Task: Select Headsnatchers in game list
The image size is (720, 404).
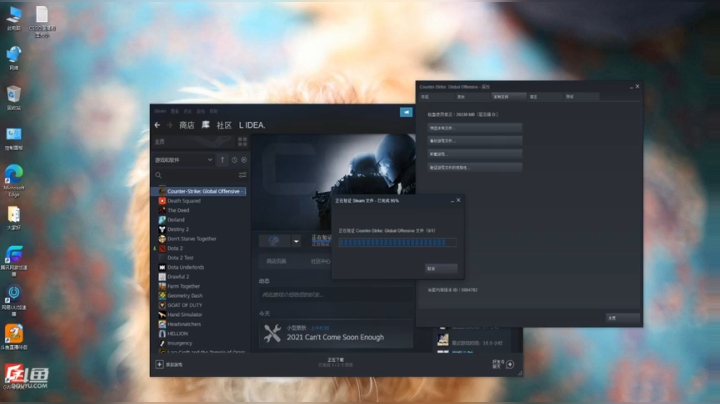Action: point(184,324)
